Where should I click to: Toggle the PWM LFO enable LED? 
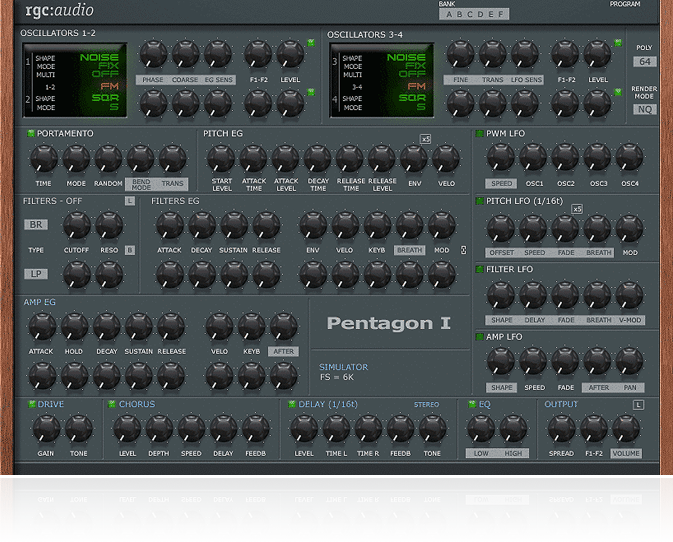pos(479,133)
